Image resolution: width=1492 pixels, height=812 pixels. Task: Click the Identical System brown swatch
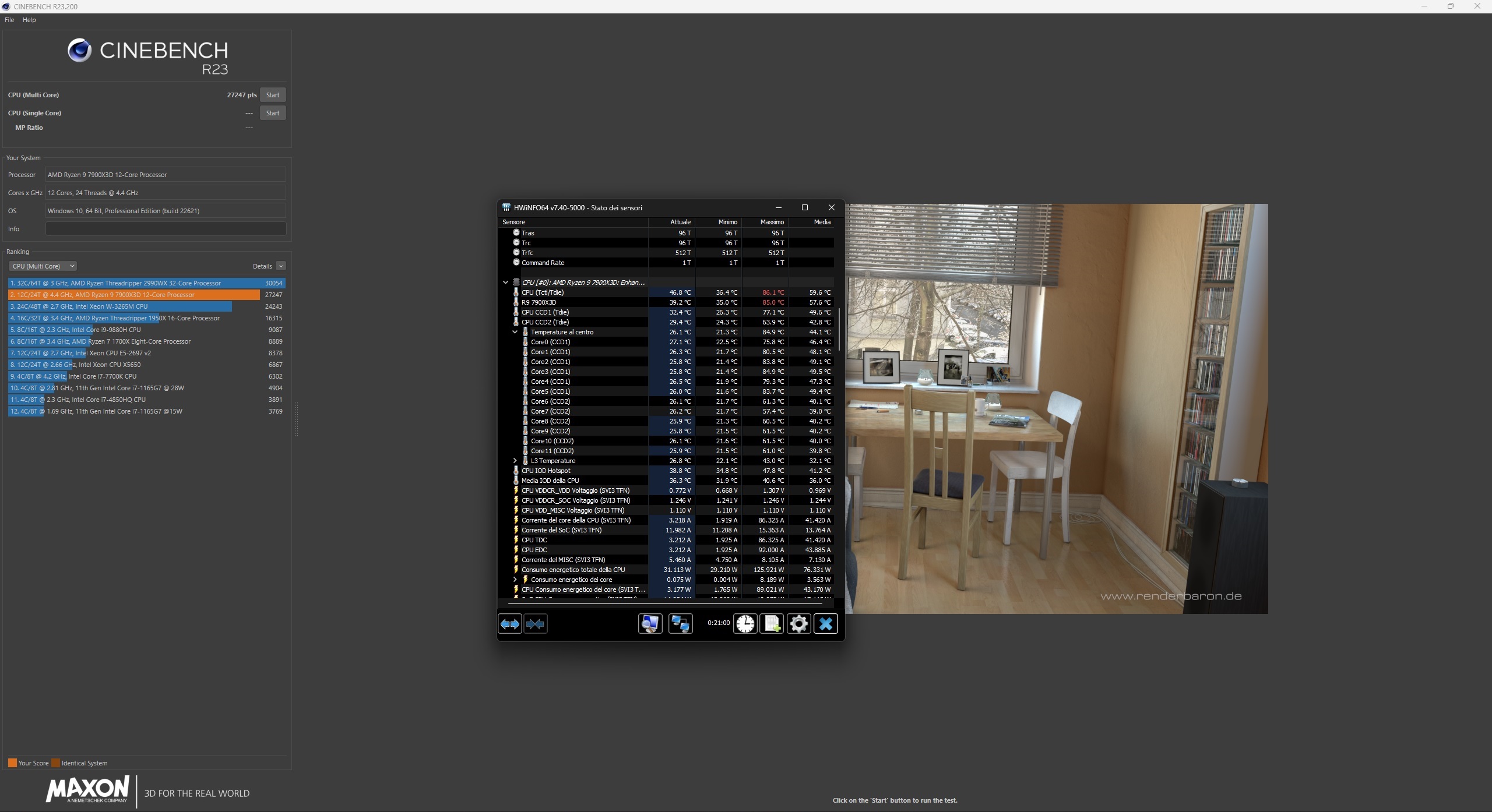click(x=55, y=763)
